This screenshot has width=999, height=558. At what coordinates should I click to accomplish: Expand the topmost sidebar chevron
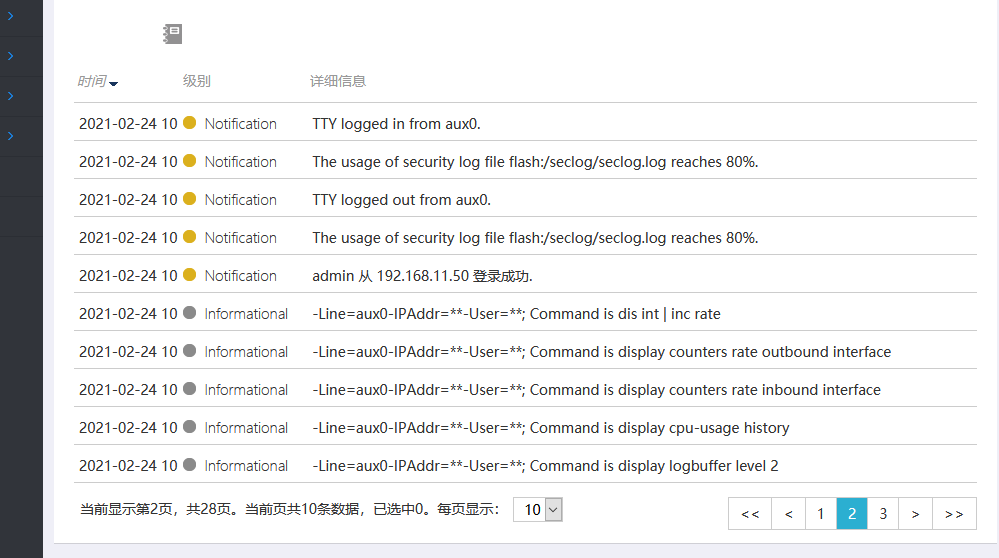pos(11,17)
